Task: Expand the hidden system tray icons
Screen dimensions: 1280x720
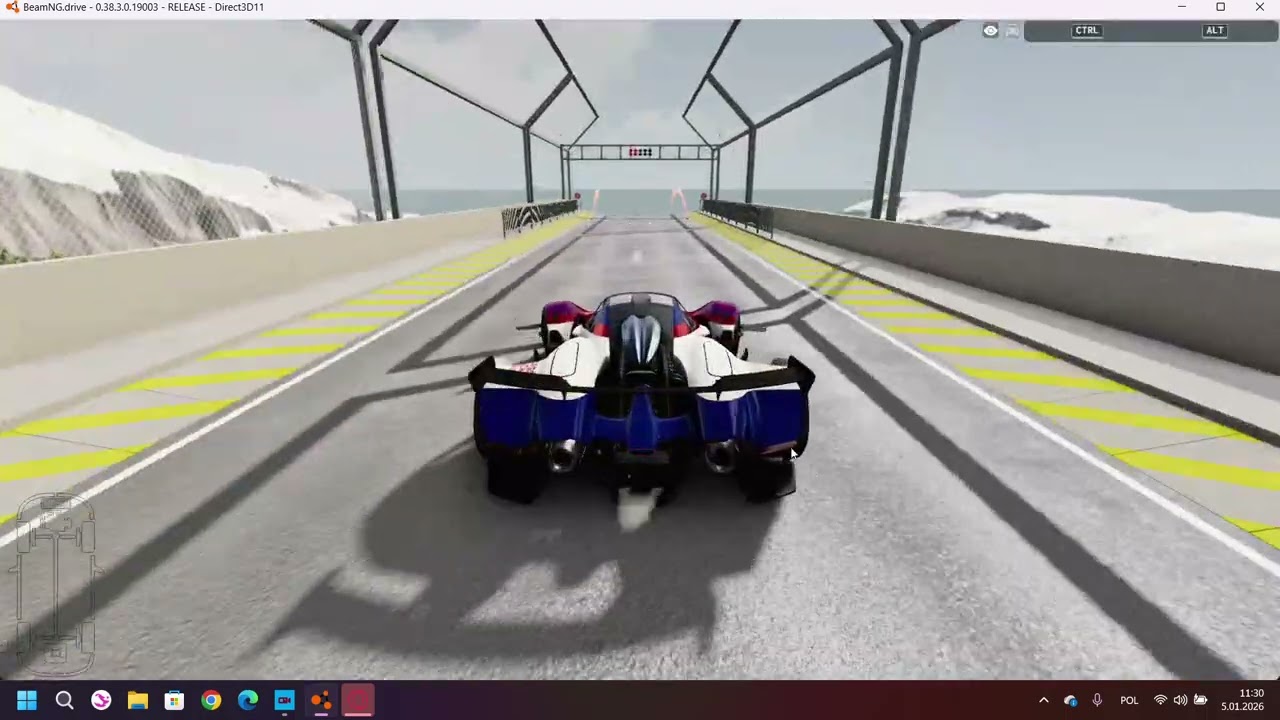Action: pos(1043,701)
